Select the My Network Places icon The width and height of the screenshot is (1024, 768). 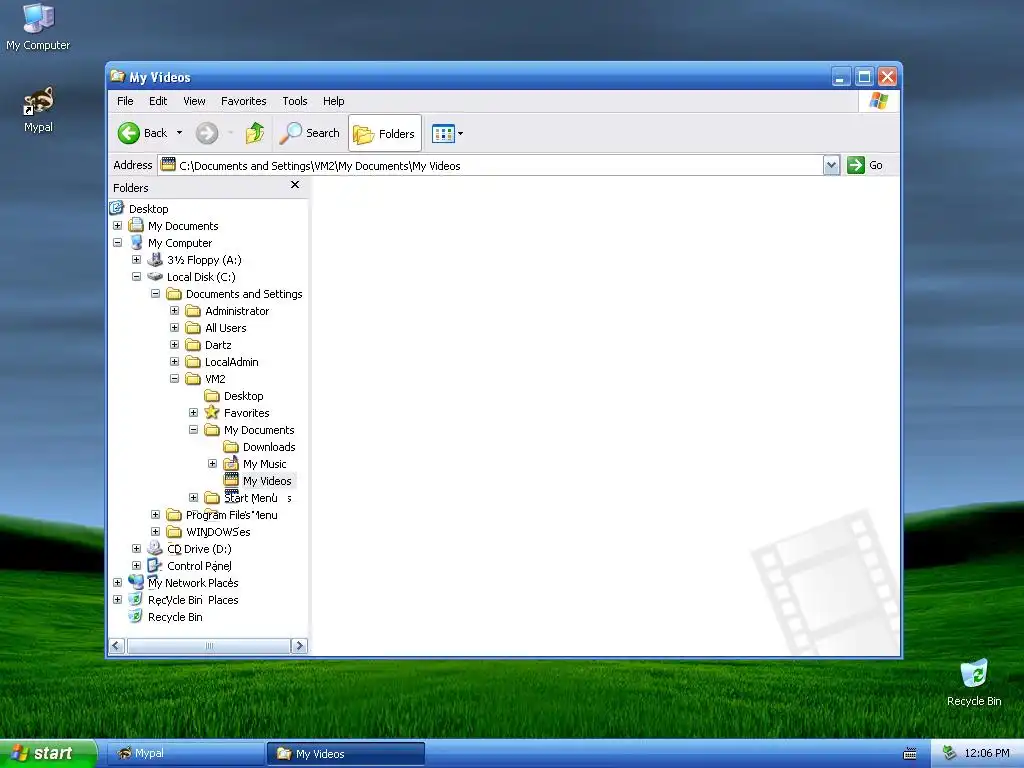[136, 582]
